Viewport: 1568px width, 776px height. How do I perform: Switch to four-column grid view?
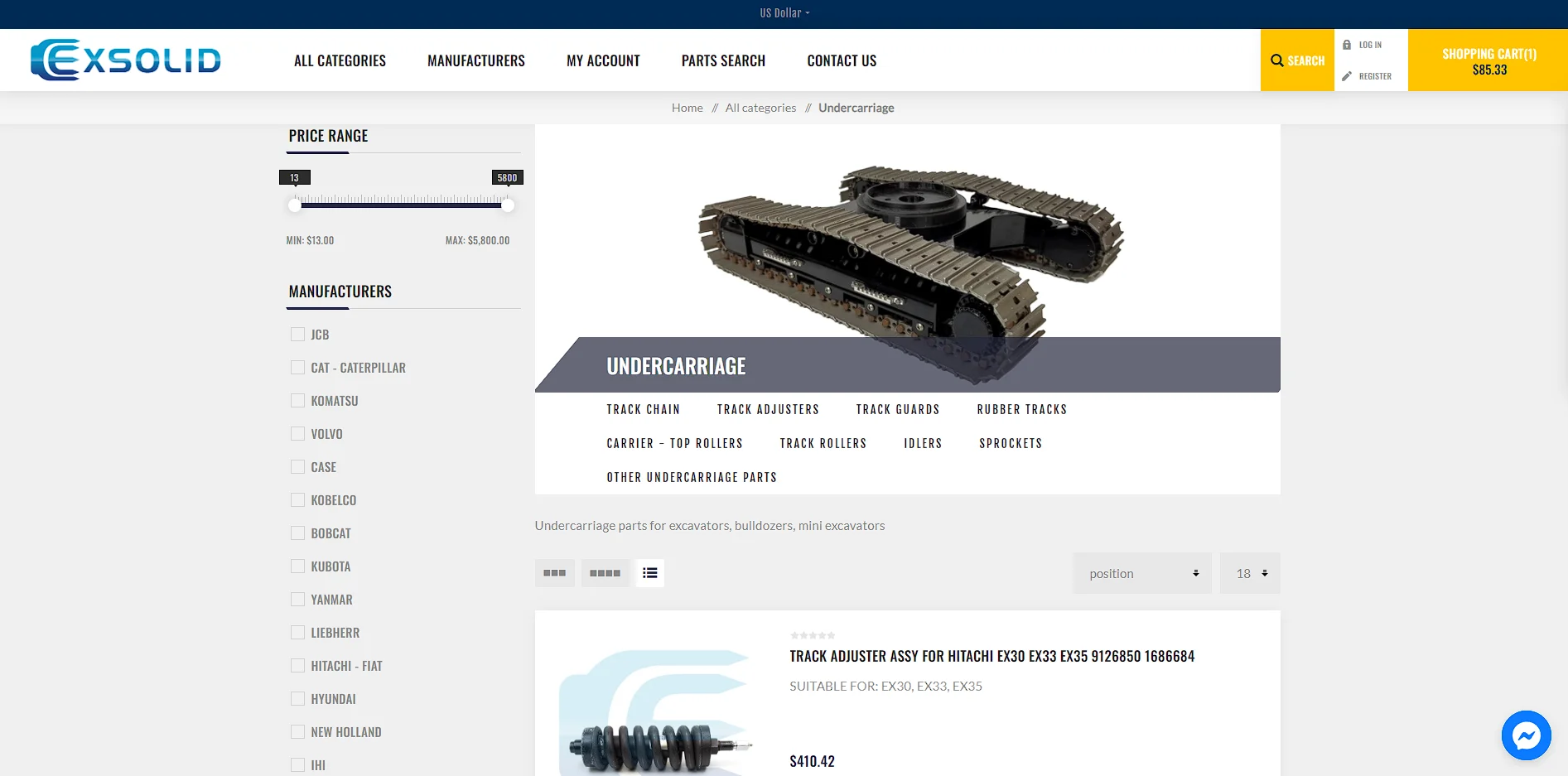click(x=605, y=573)
